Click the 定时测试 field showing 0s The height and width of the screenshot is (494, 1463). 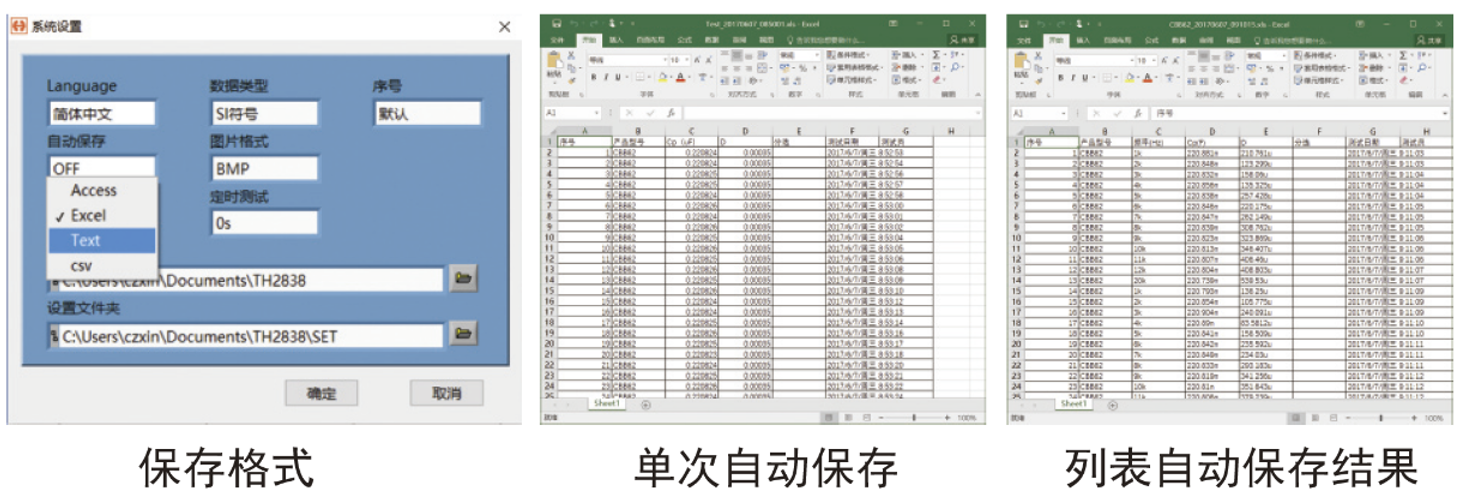click(x=263, y=223)
